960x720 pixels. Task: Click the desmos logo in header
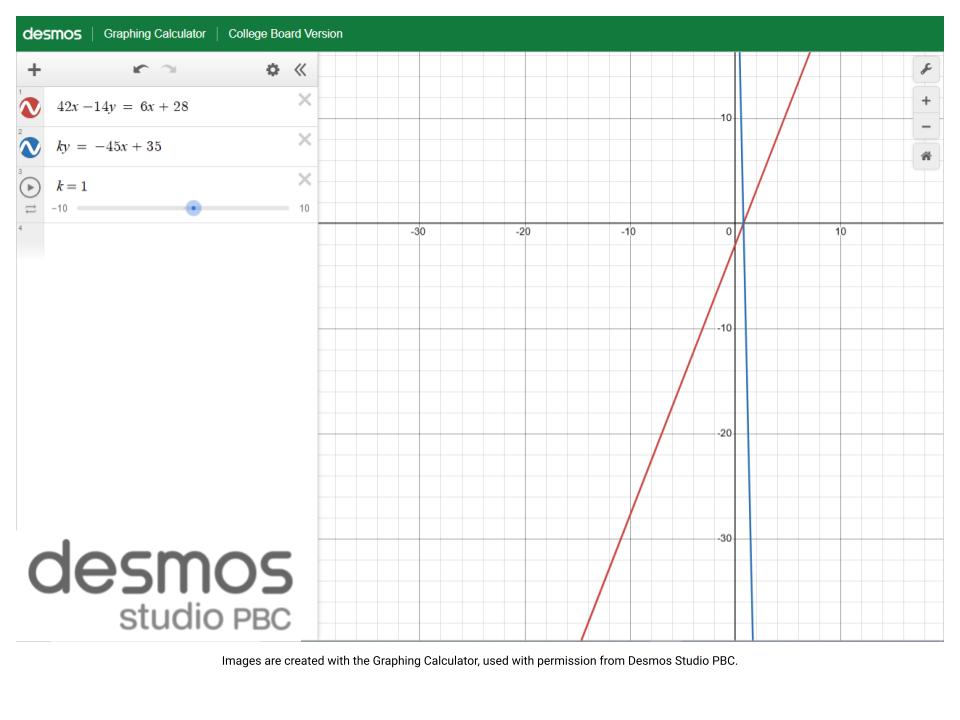[52, 34]
